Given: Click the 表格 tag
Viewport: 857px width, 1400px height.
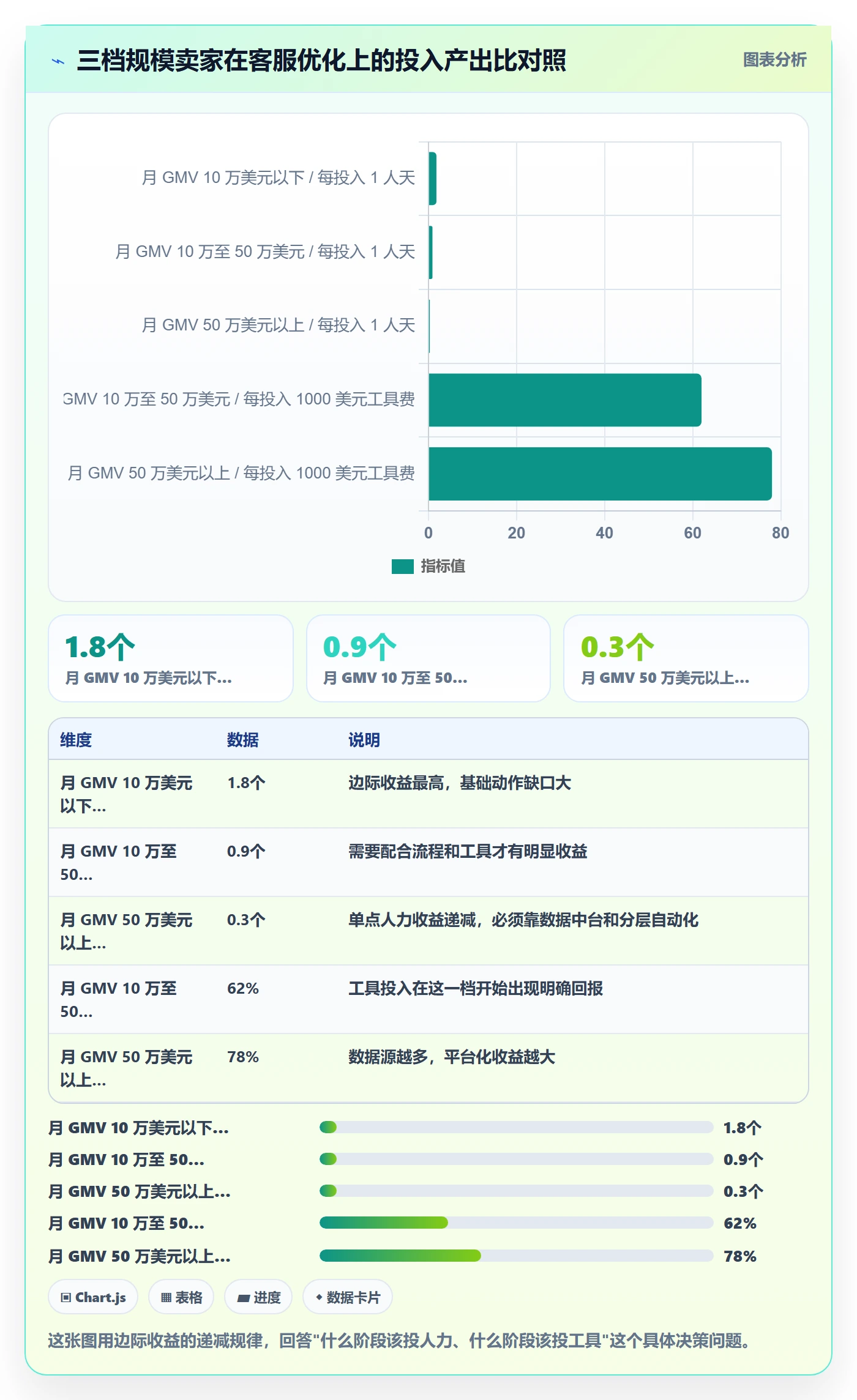Looking at the screenshot, I should [x=181, y=1297].
